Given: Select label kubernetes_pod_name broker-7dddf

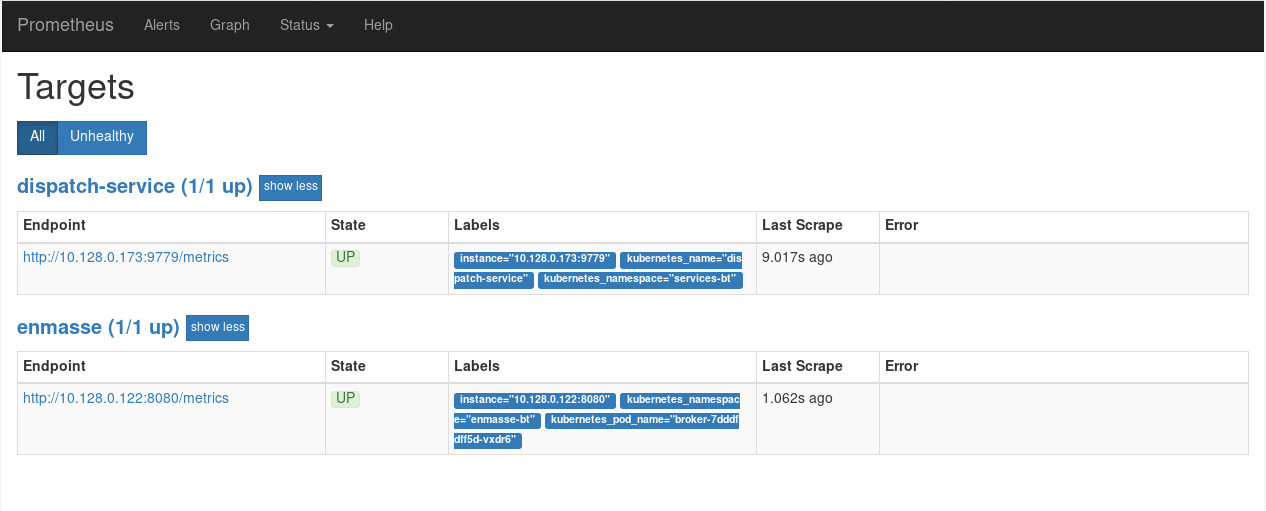Looking at the screenshot, I should click(x=642, y=420).
